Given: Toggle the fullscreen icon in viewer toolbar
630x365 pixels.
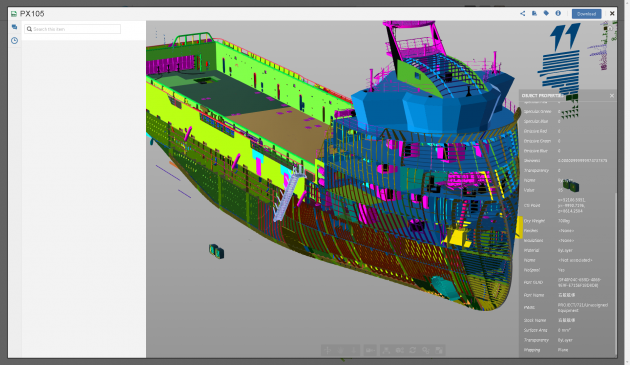Looking at the screenshot, I should pyautogui.click(x=439, y=350).
